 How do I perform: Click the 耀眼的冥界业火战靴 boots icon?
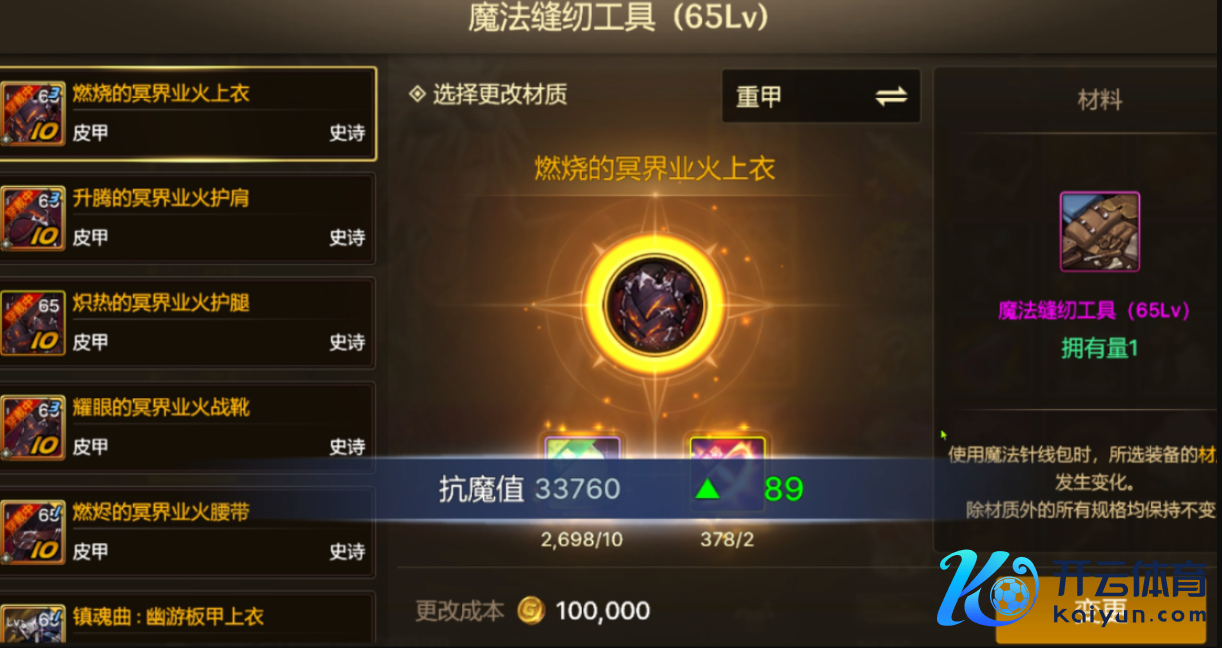point(33,428)
